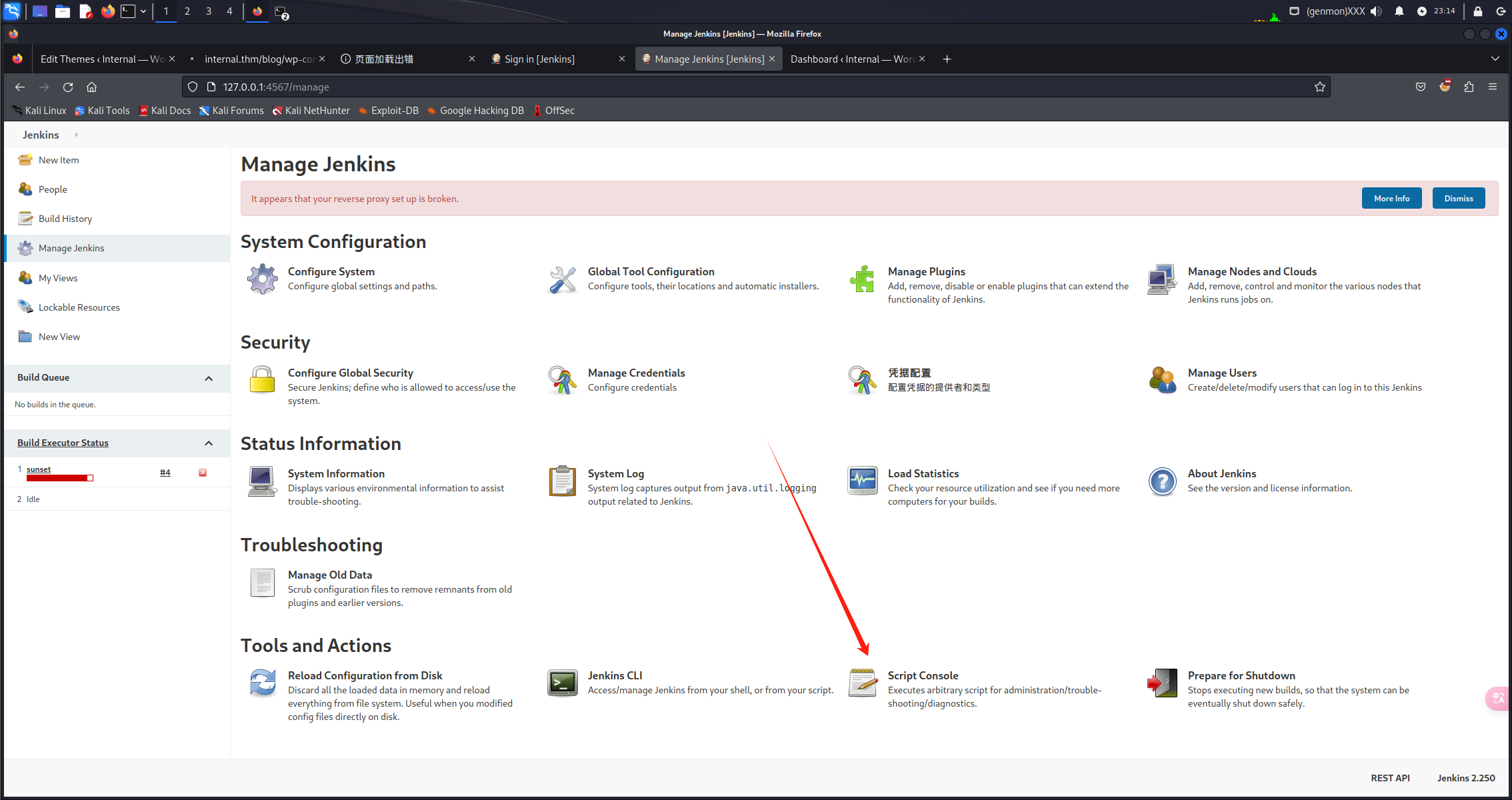Open the Firefox list all tabs dropdown
Screen dimensions: 1512x800
tap(1495, 59)
